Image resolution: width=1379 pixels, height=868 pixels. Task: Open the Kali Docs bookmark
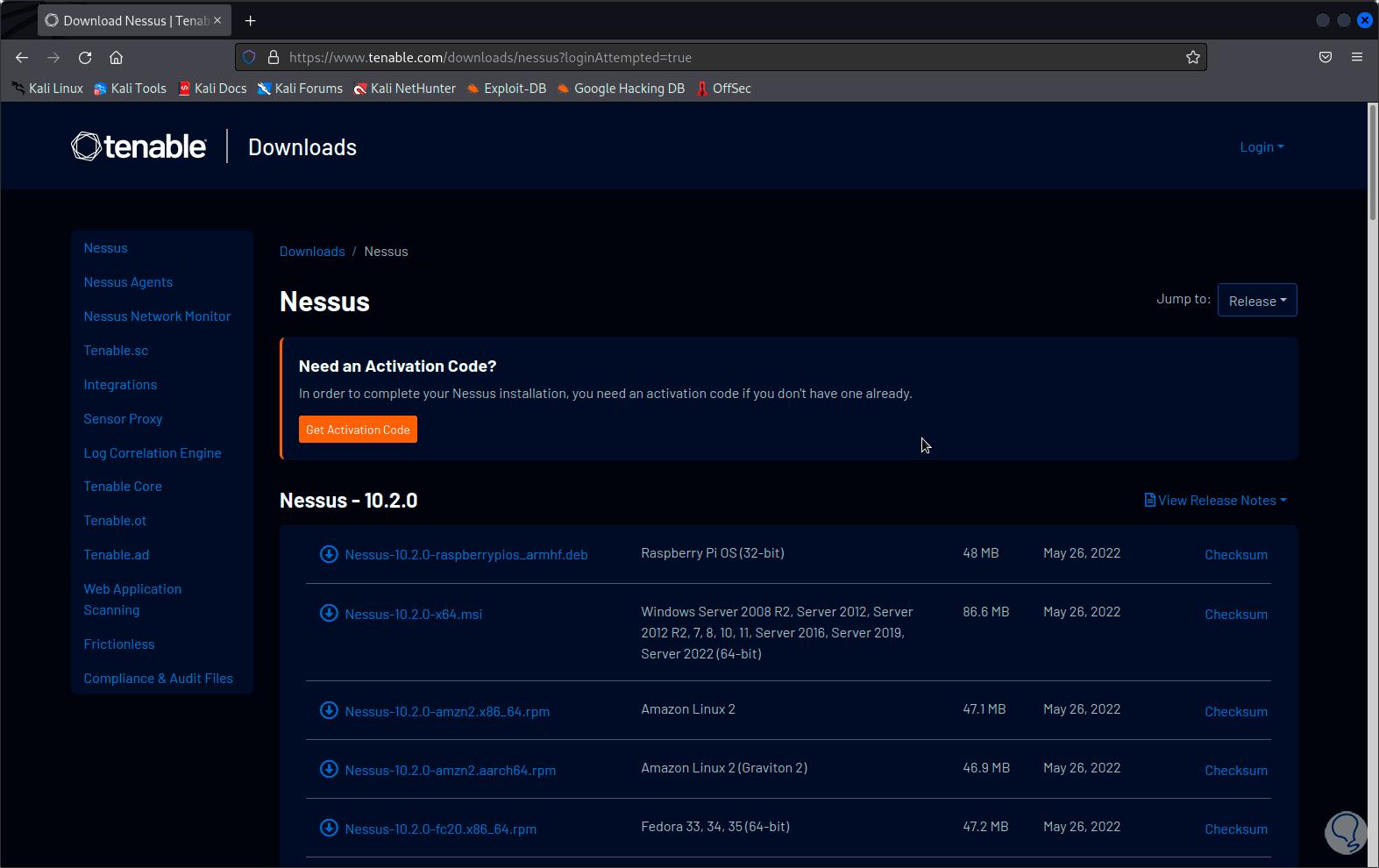click(212, 89)
